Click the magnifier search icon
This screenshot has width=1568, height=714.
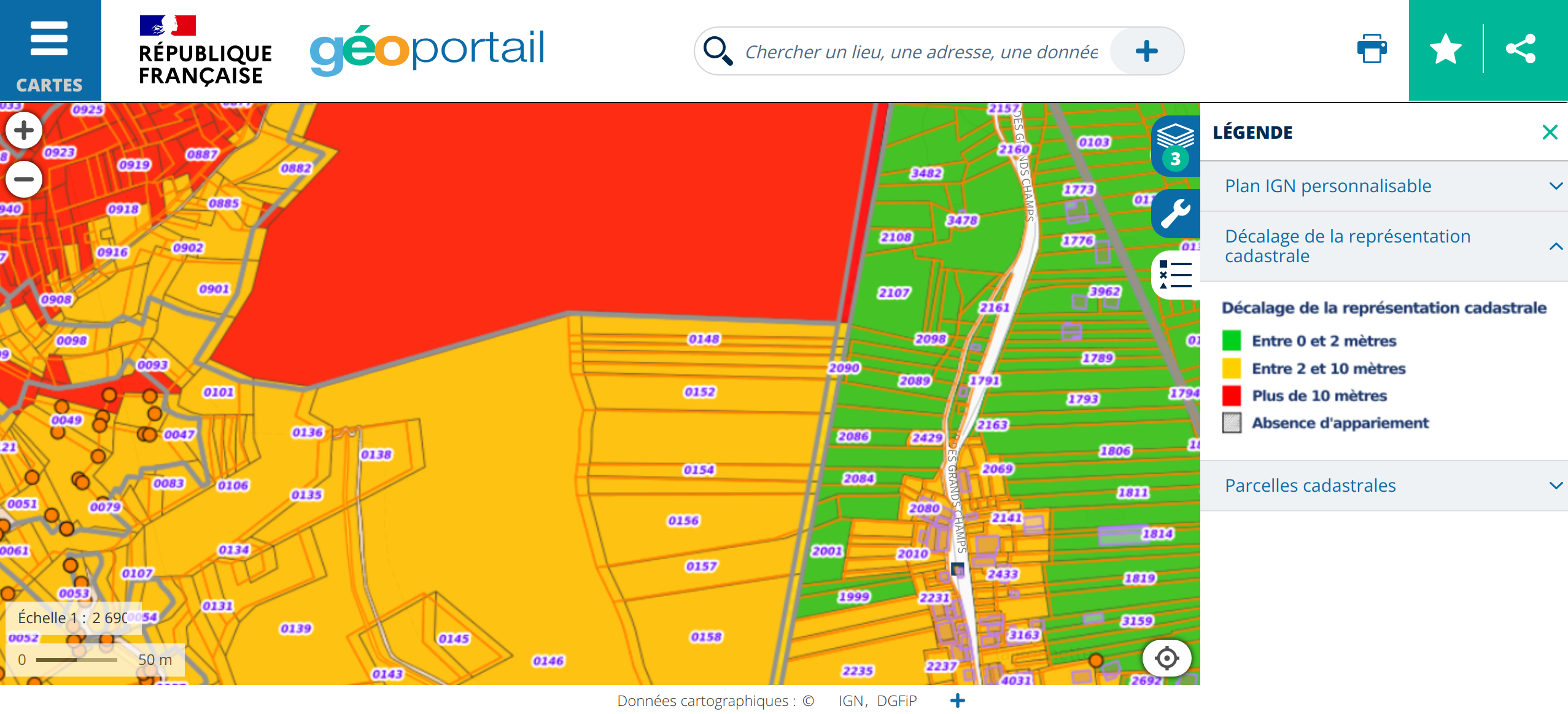(718, 51)
